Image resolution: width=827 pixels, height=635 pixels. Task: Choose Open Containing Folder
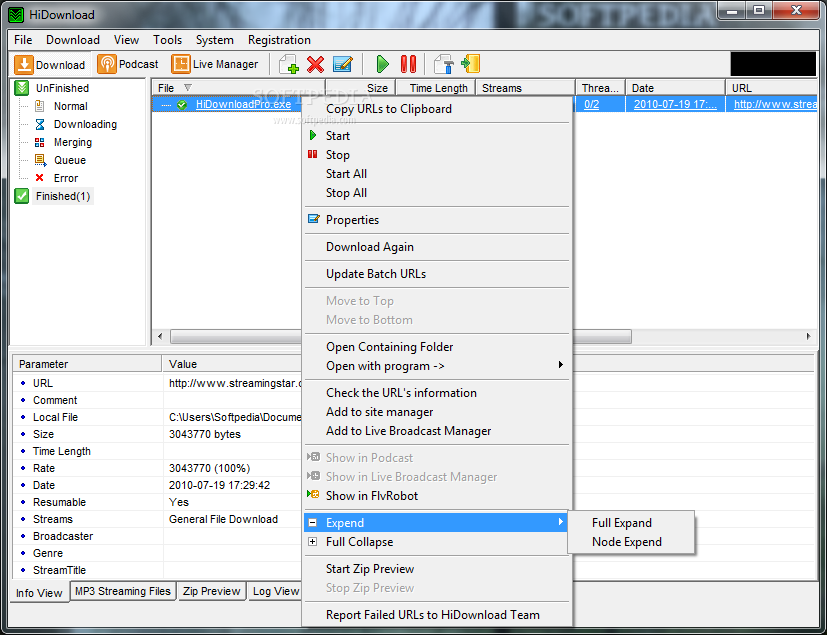click(x=437, y=347)
